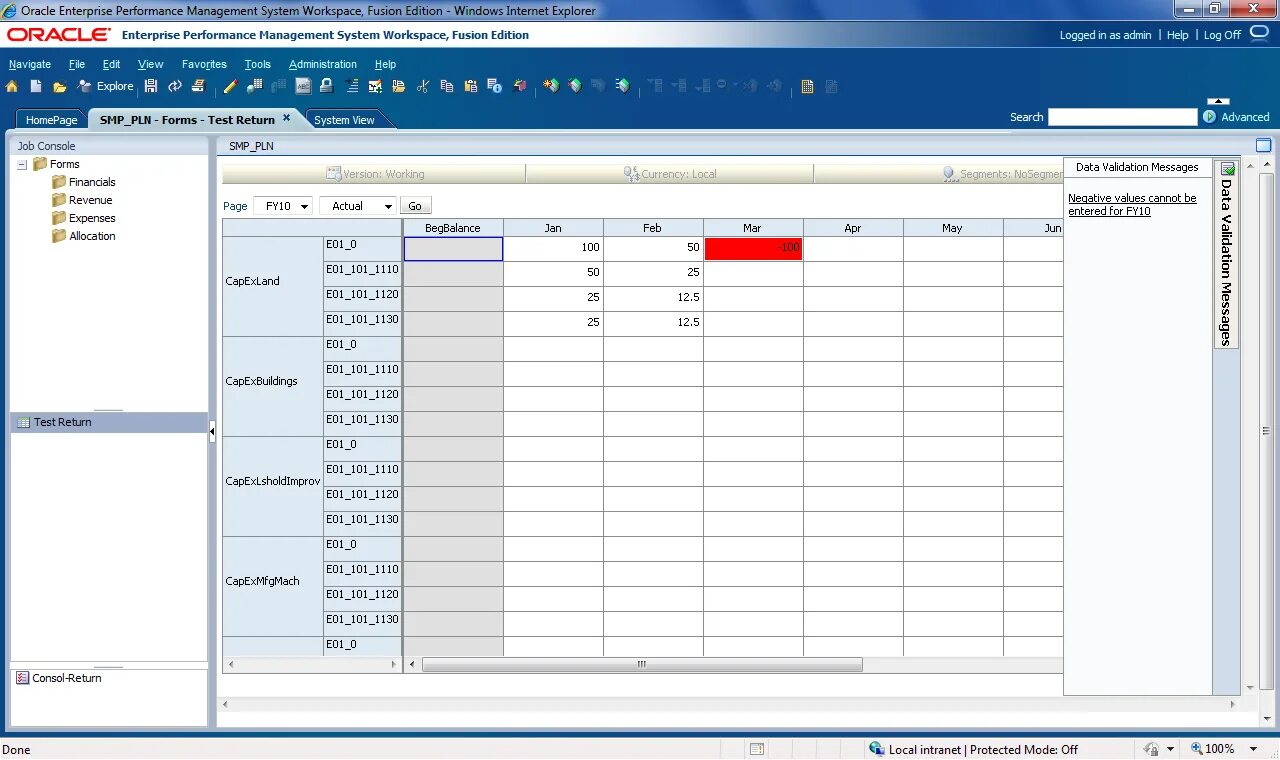This screenshot has height=760, width=1280.
Task: Click the Jan cell showing 100
Action: pos(553,248)
